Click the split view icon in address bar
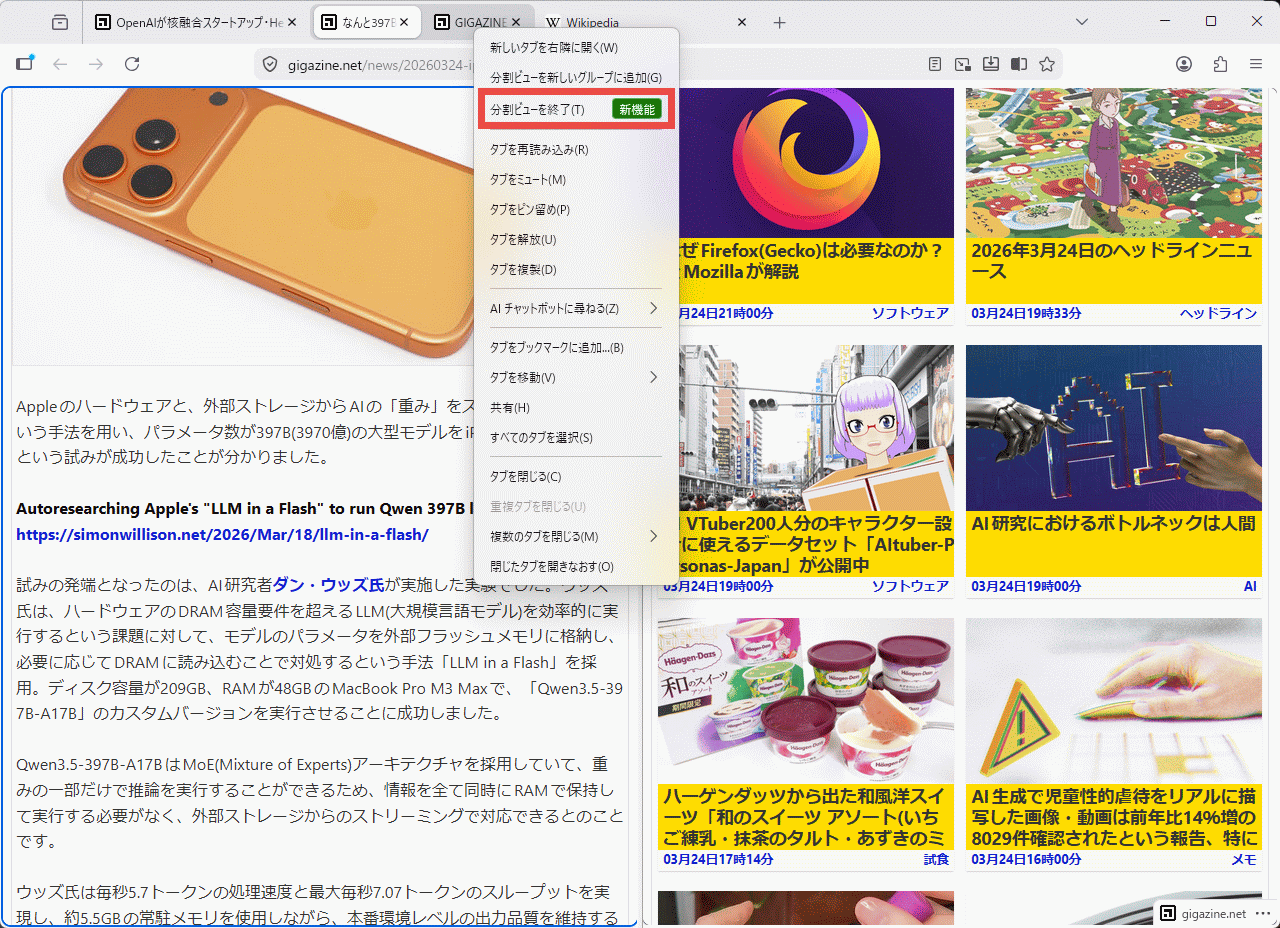This screenshot has width=1280, height=928. click(x=1018, y=64)
